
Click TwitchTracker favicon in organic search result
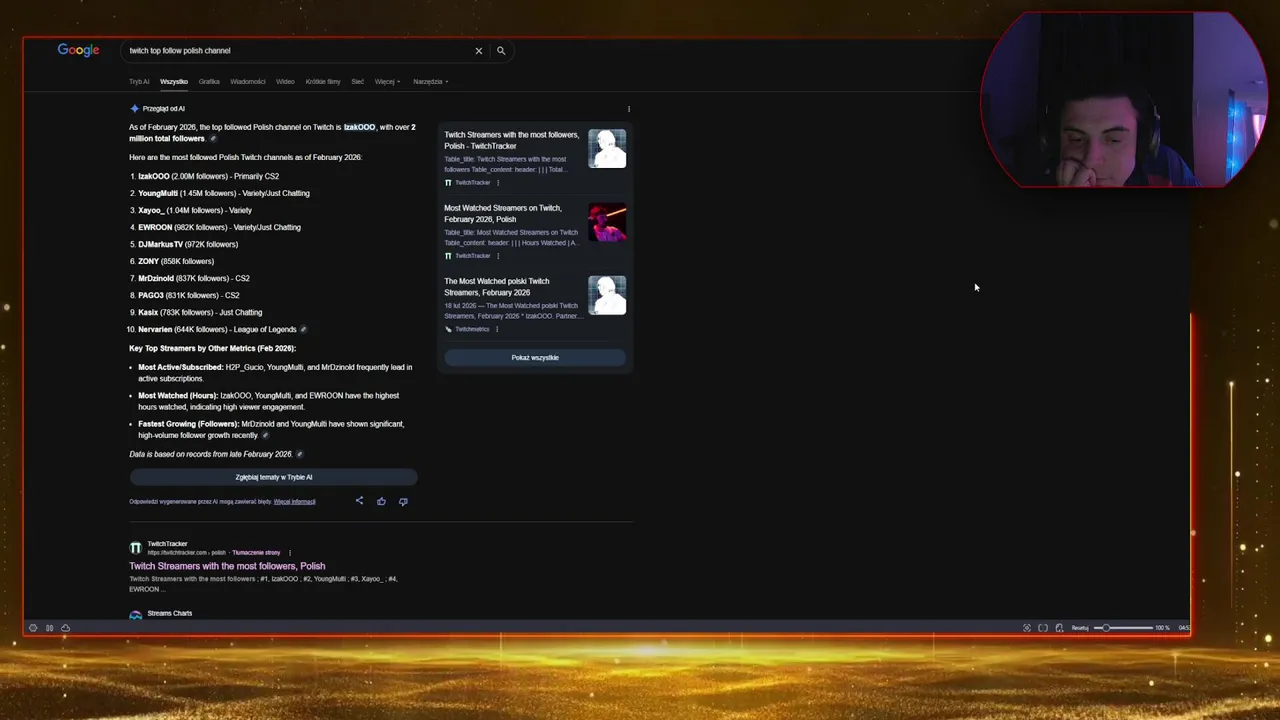pos(135,548)
